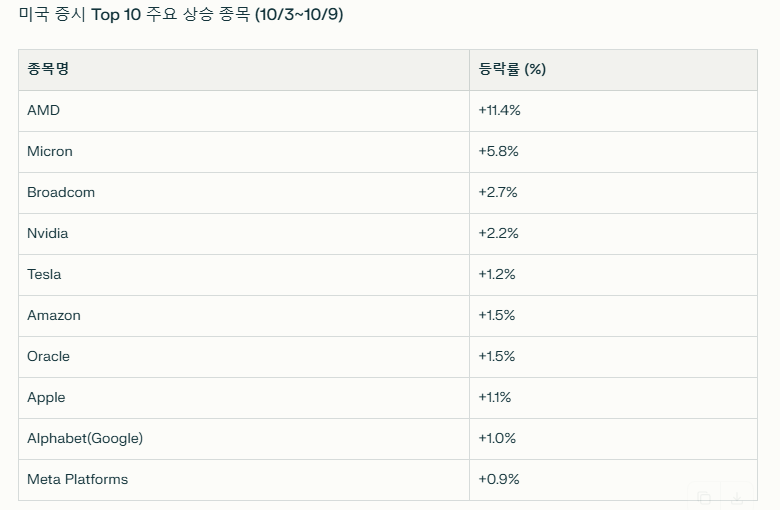Select the Apple row name
The image size is (780, 510).
[x=46, y=398]
